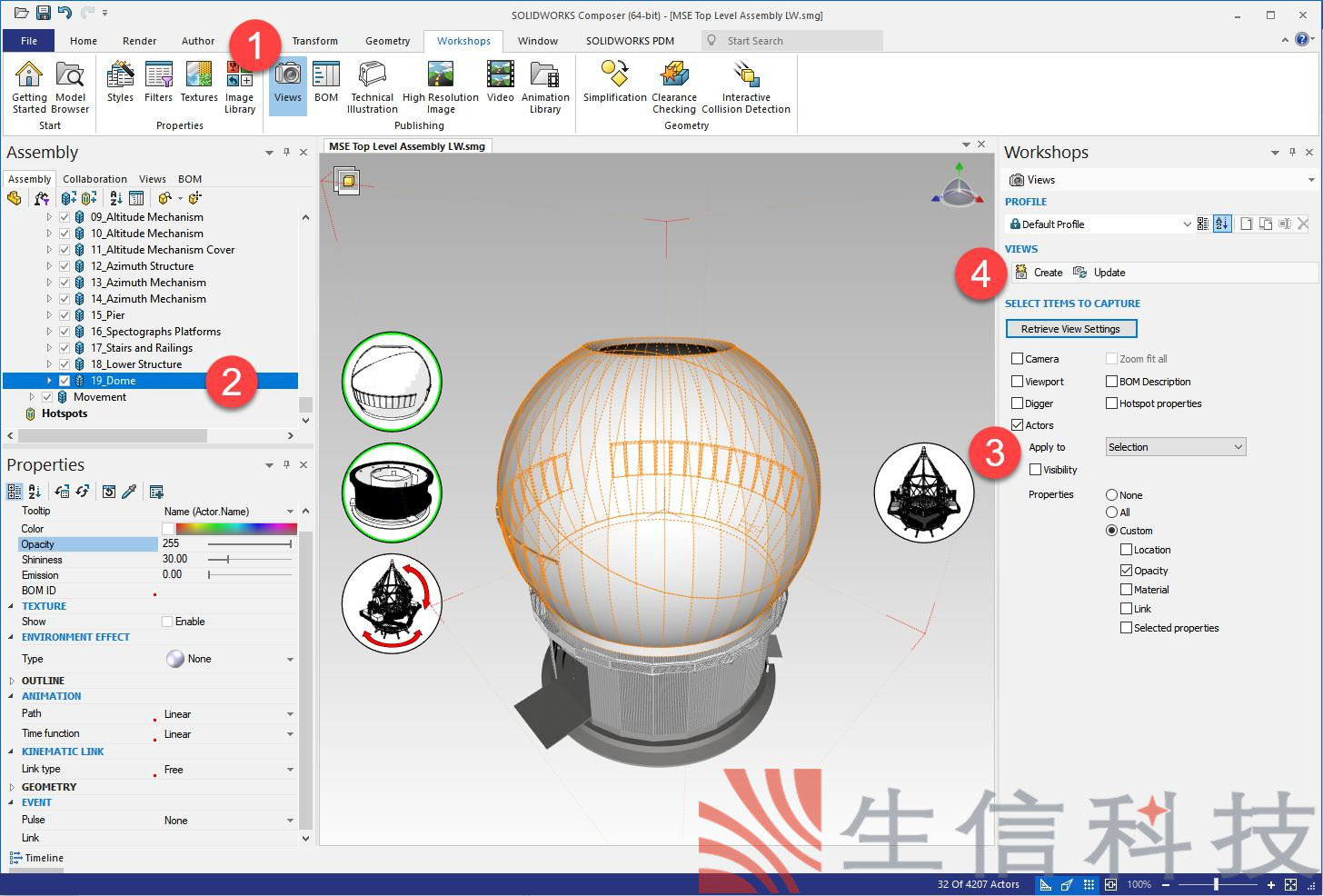Open the Timeline panel
The width and height of the screenshot is (1323, 896).
pyautogui.click(x=36, y=858)
